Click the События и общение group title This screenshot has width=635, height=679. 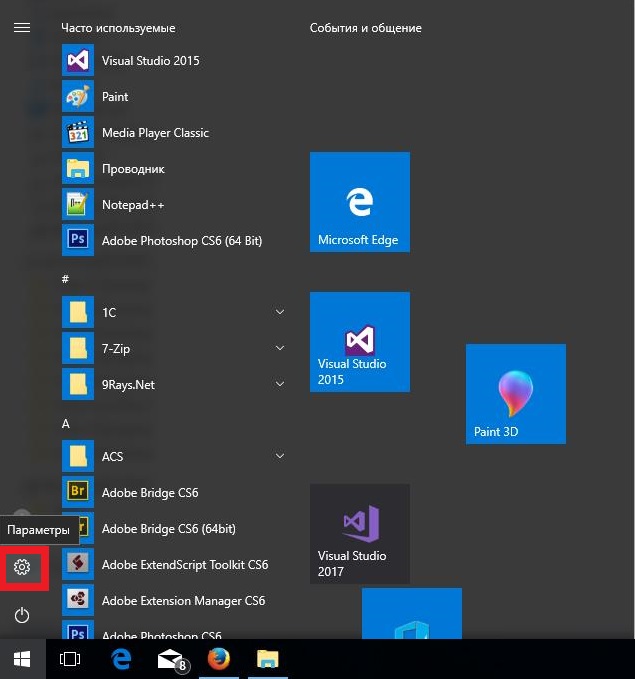click(x=366, y=28)
